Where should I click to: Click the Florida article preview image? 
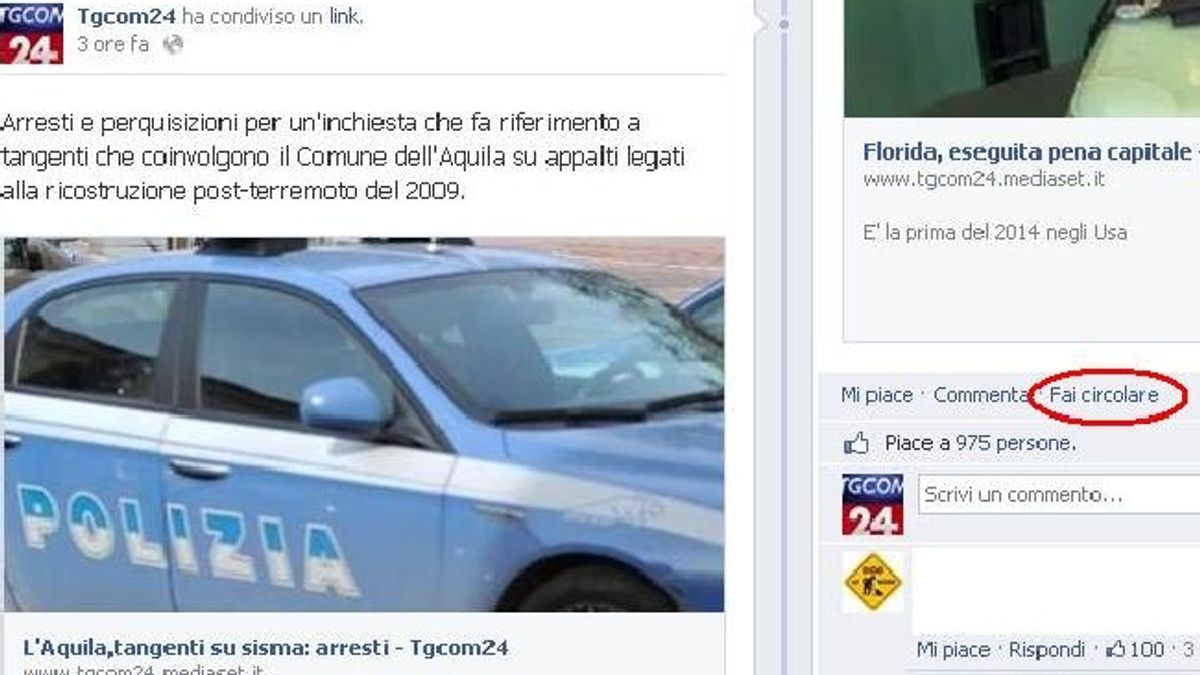click(x=1022, y=58)
